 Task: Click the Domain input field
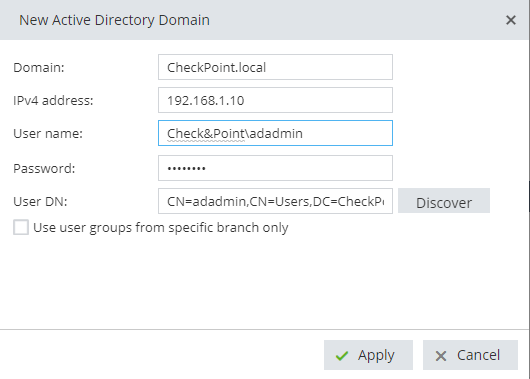pyautogui.click(x=275, y=67)
